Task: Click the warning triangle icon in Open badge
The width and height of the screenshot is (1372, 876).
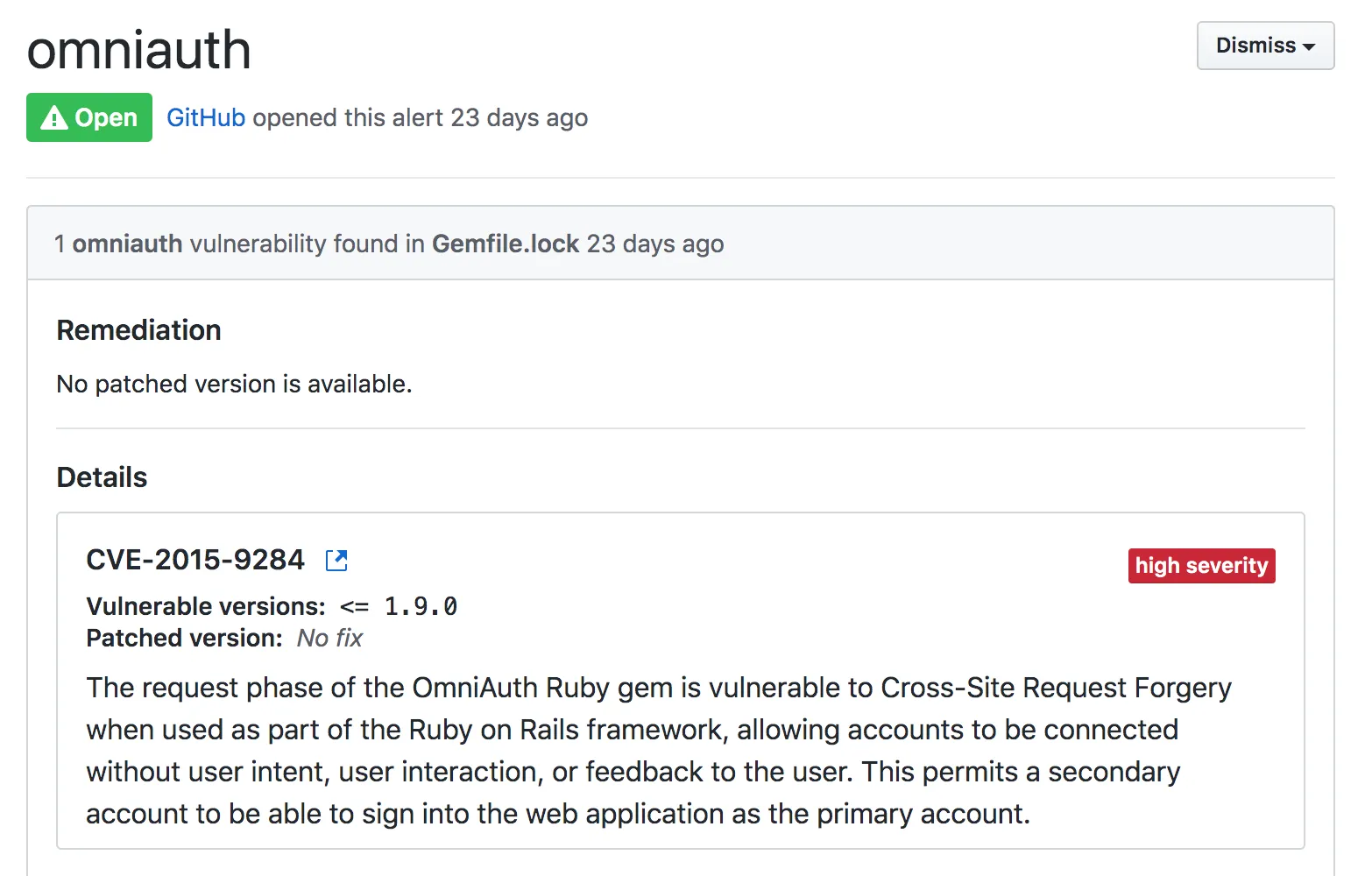Action: pyautogui.click(x=53, y=117)
